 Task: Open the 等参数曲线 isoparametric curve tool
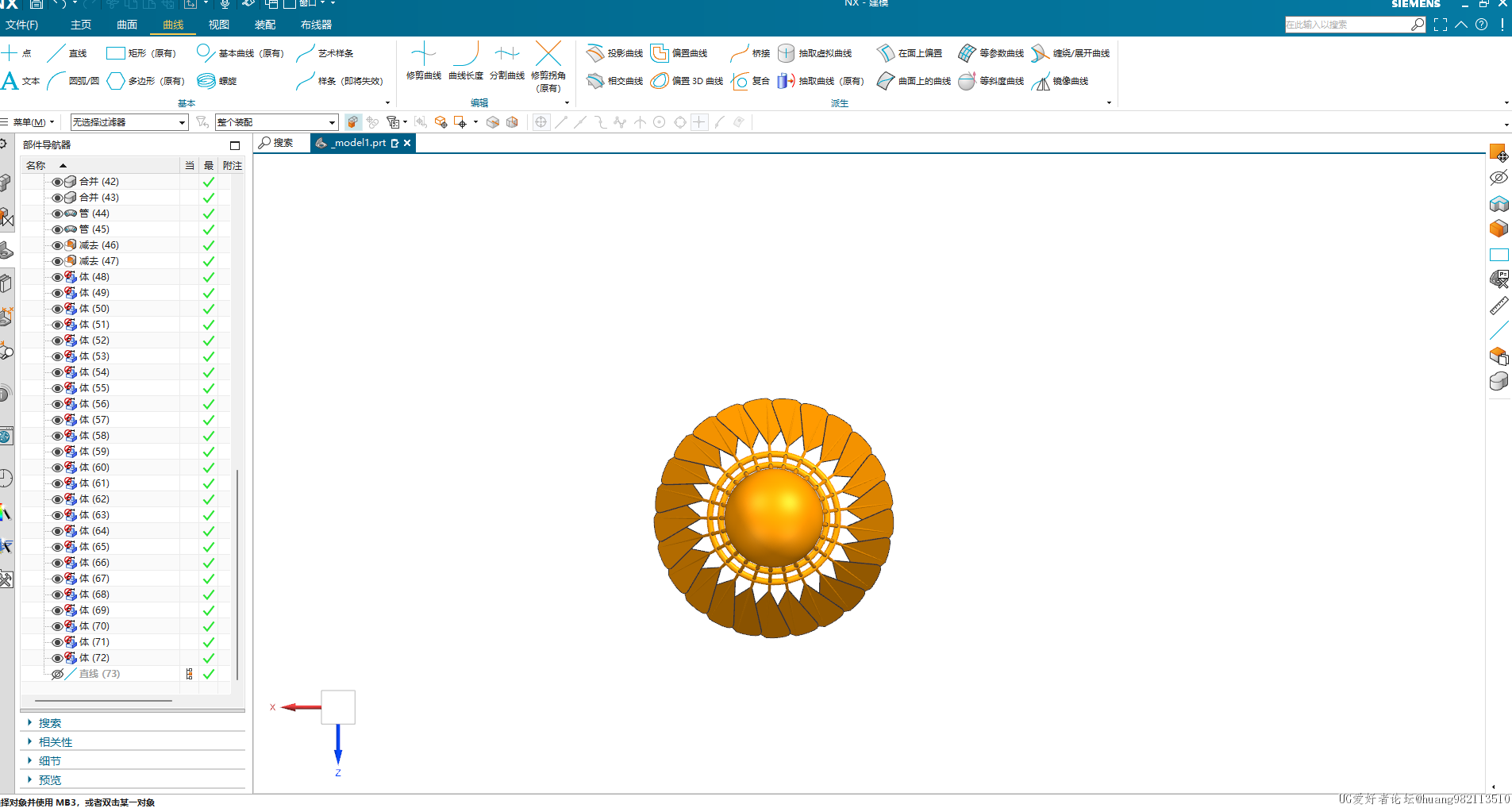click(x=991, y=53)
